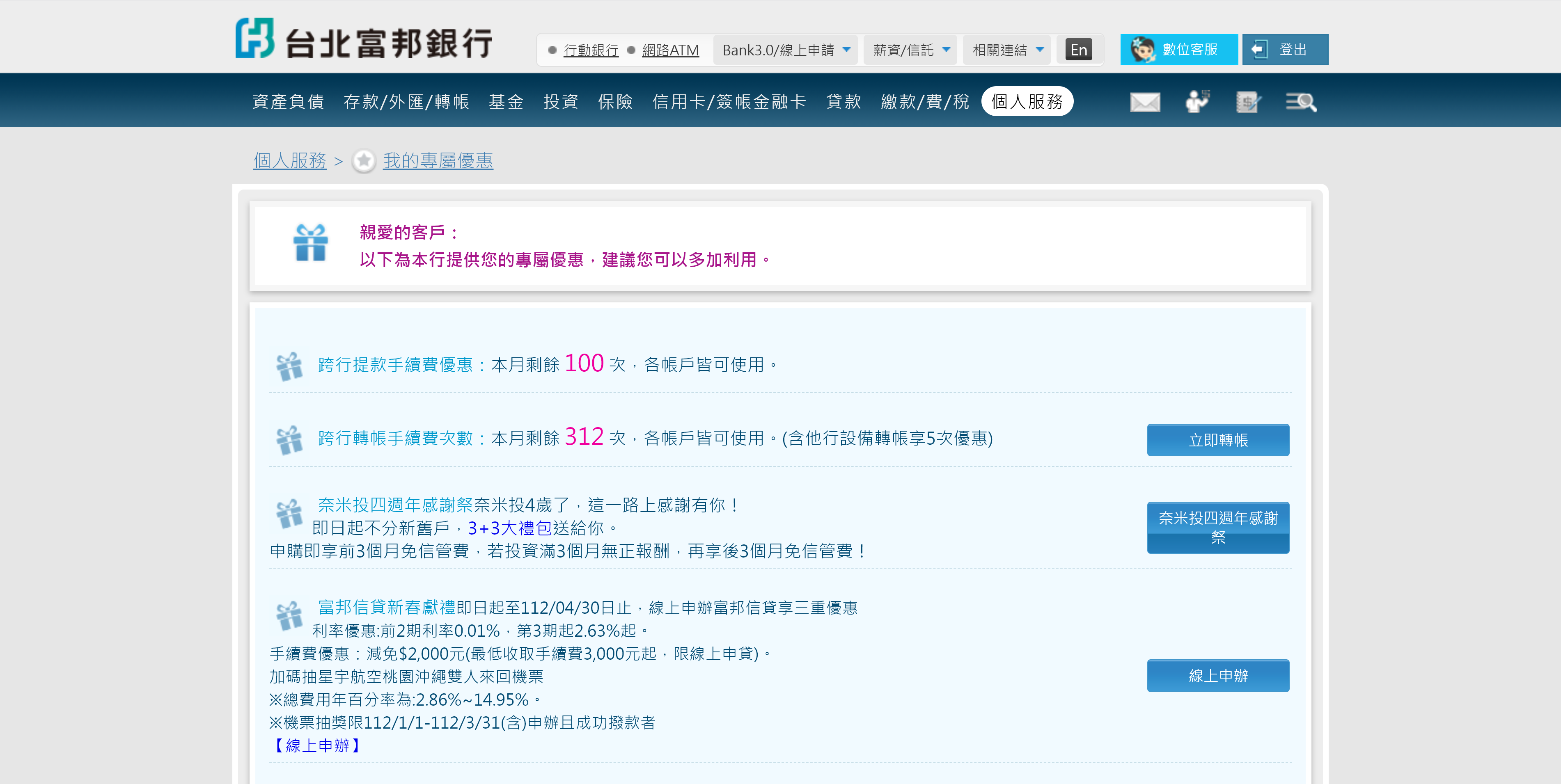Open the 投資 menu
The image size is (1561, 784).
pyautogui.click(x=561, y=101)
